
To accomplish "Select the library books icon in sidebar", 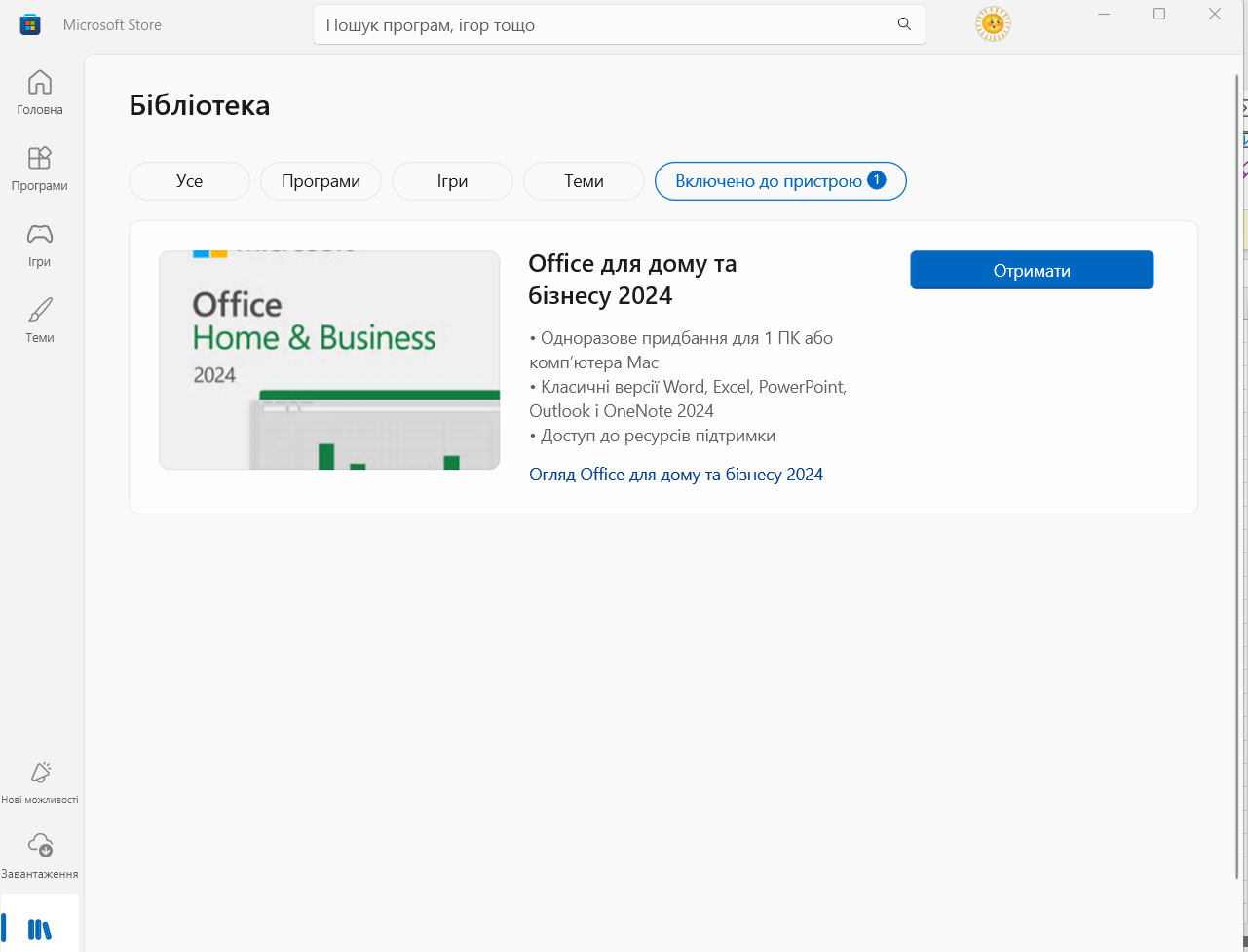I will click(x=40, y=929).
